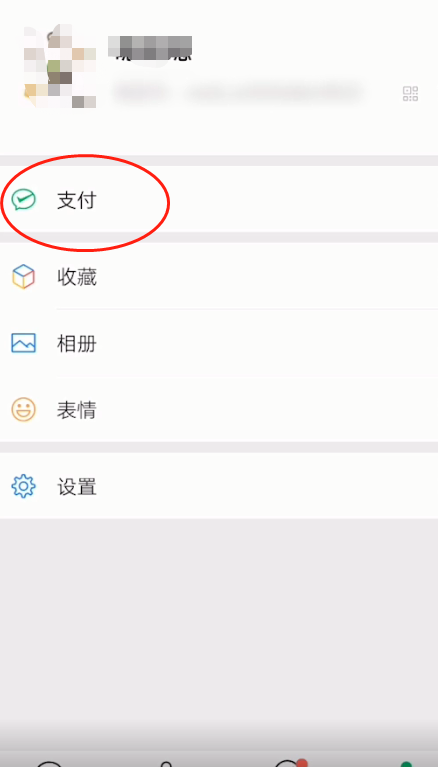Open the 设置 entry
This screenshot has height=767, width=438.
coord(77,487)
